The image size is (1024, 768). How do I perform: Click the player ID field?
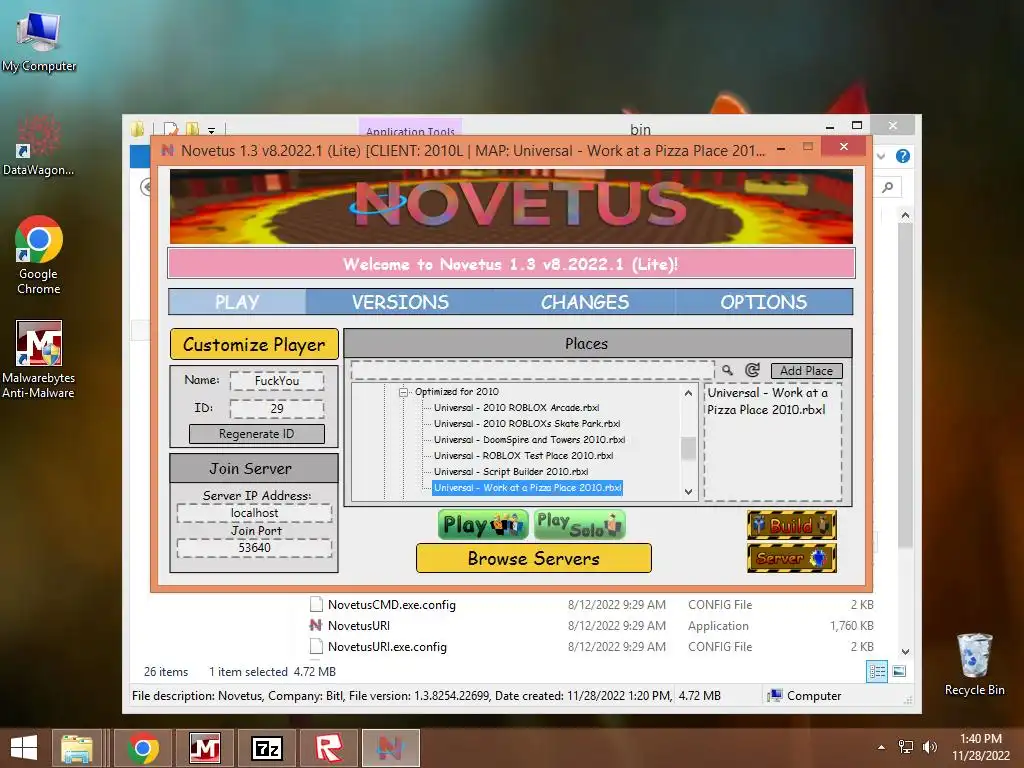pyautogui.click(x=277, y=408)
